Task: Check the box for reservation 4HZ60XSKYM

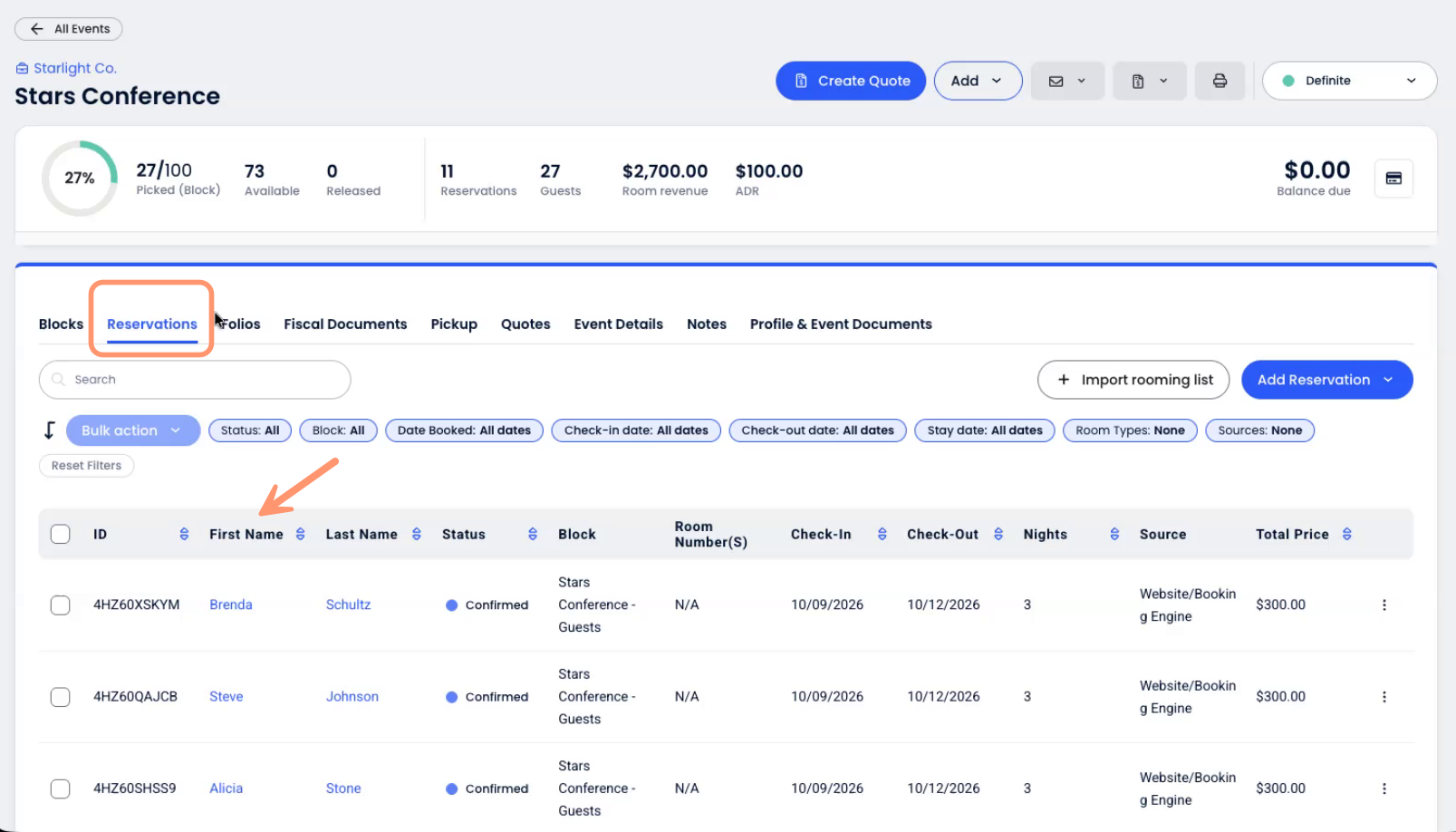Action: 61,605
